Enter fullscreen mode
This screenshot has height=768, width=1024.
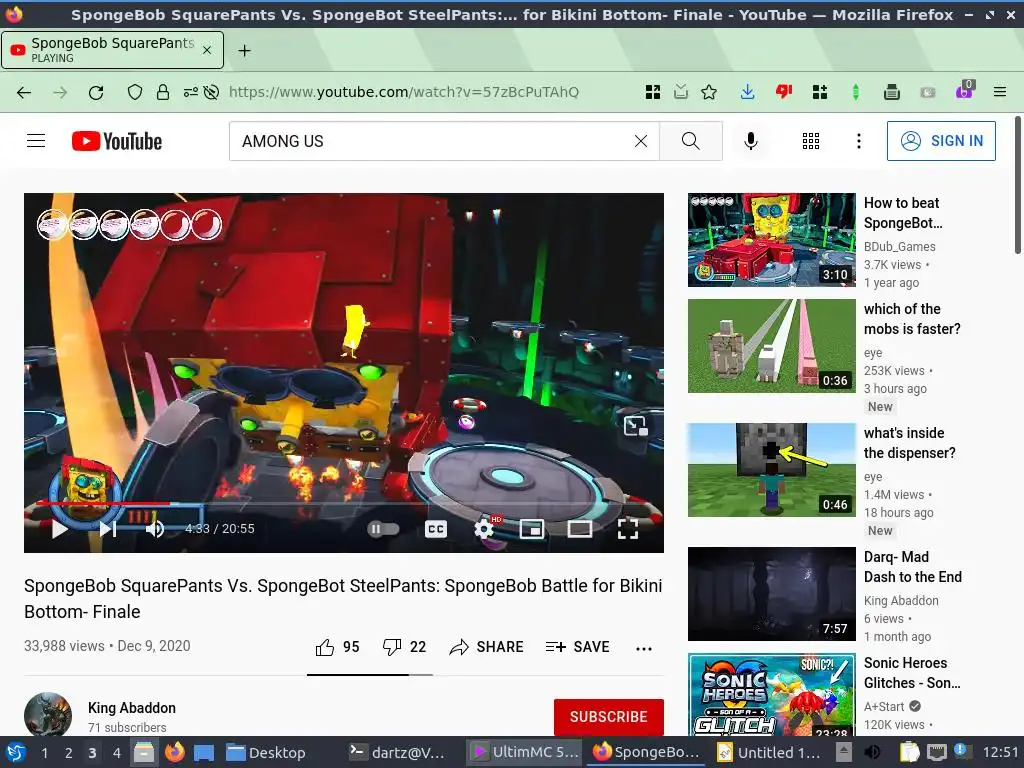pyautogui.click(x=628, y=529)
